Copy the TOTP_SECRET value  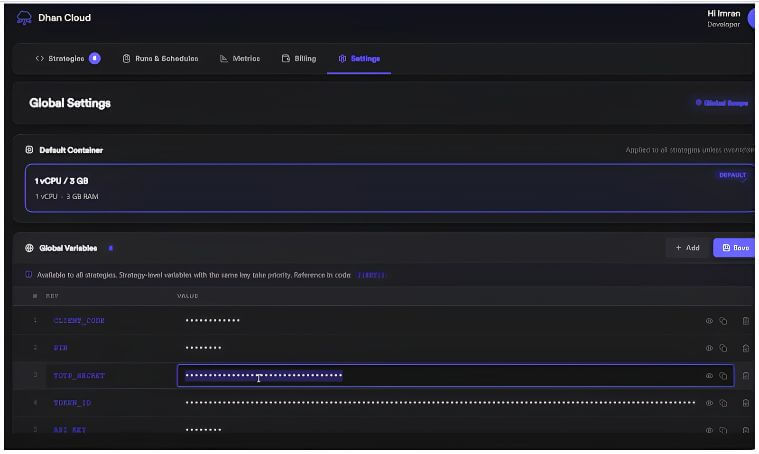click(723, 376)
